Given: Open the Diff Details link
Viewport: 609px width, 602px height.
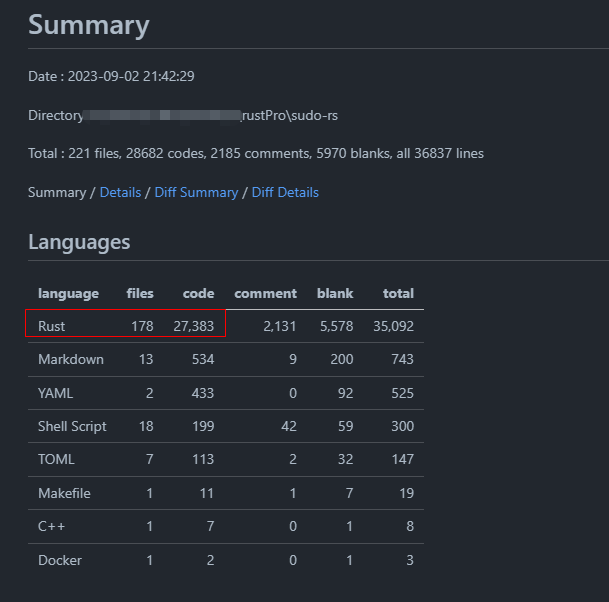Looking at the screenshot, I should tap(285, 192).
